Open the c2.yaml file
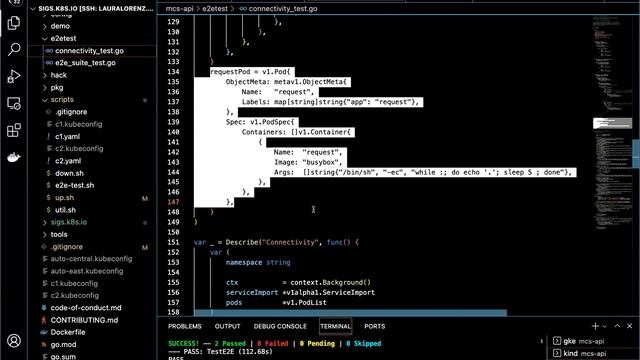The image size is (640, 360). tap(92, 161)
